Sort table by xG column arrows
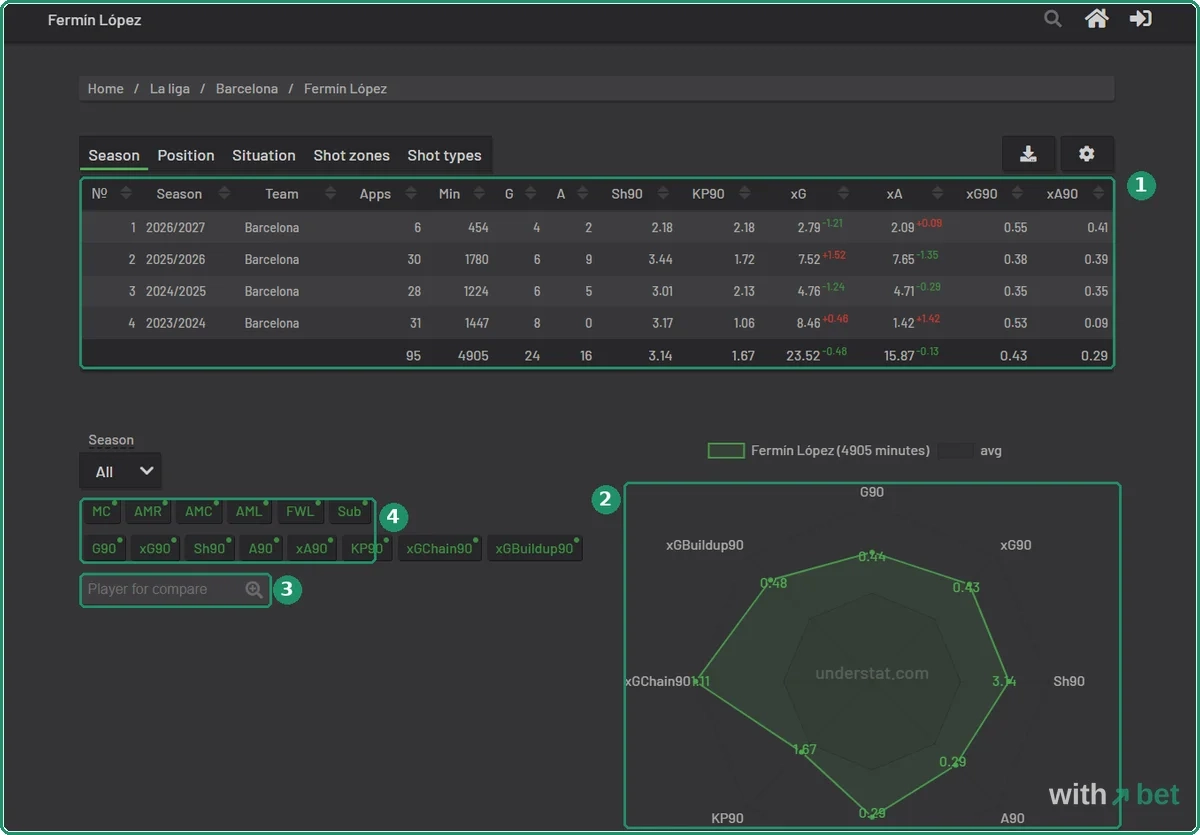The image size is (1200, 835). (844, 194)
